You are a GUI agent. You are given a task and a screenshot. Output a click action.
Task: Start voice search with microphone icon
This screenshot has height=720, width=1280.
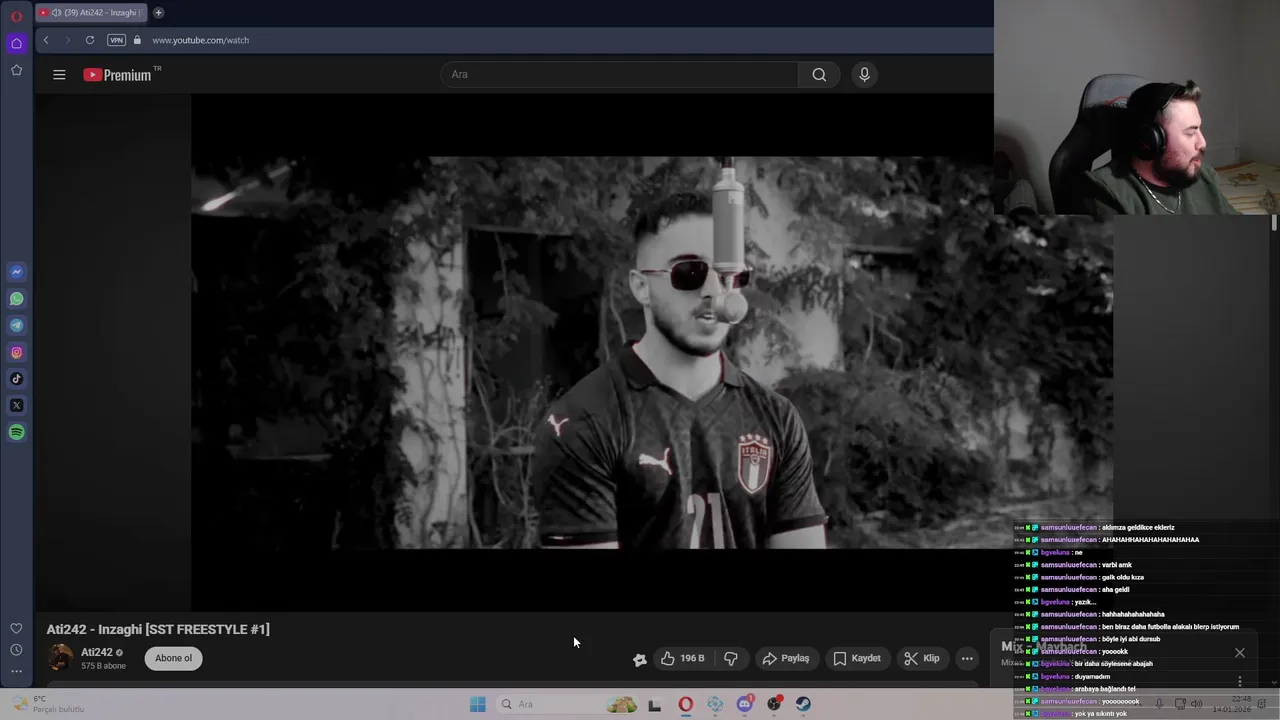pos(865,74)
